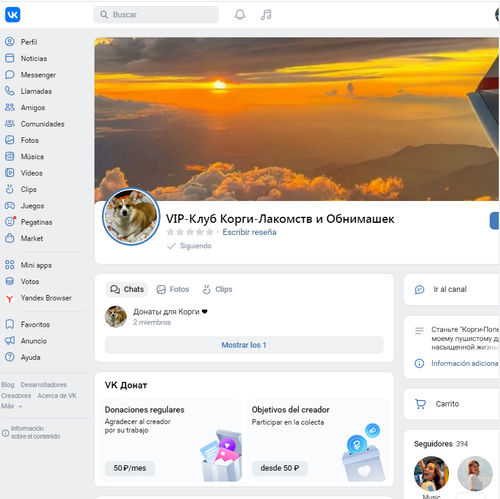Screen dimensions: 500x499
Task: Open the second follower avatar beside Music
Action: tap(475, 474)
